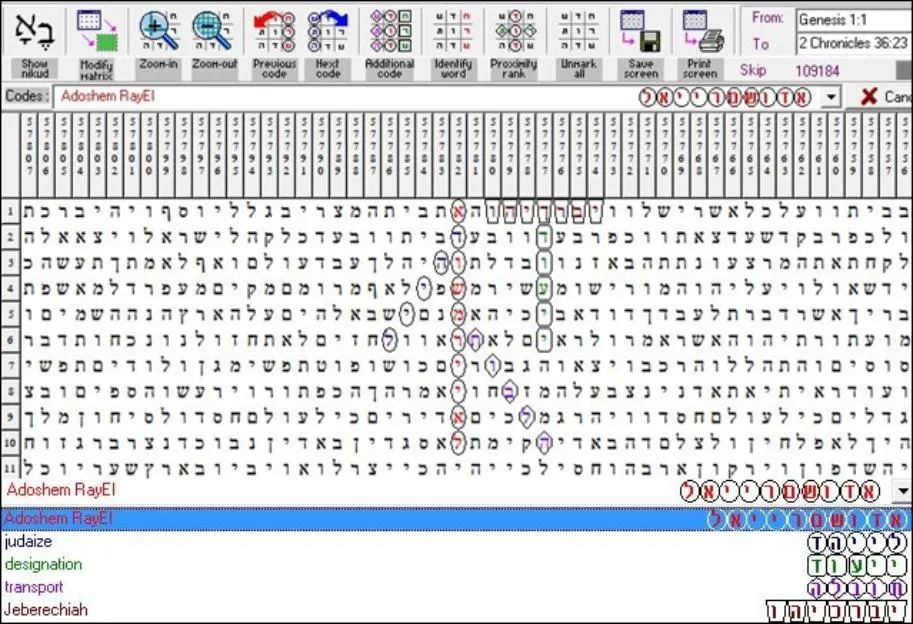913x624 pixels.
Task: Click the Save screen label button
Action: 640,69
